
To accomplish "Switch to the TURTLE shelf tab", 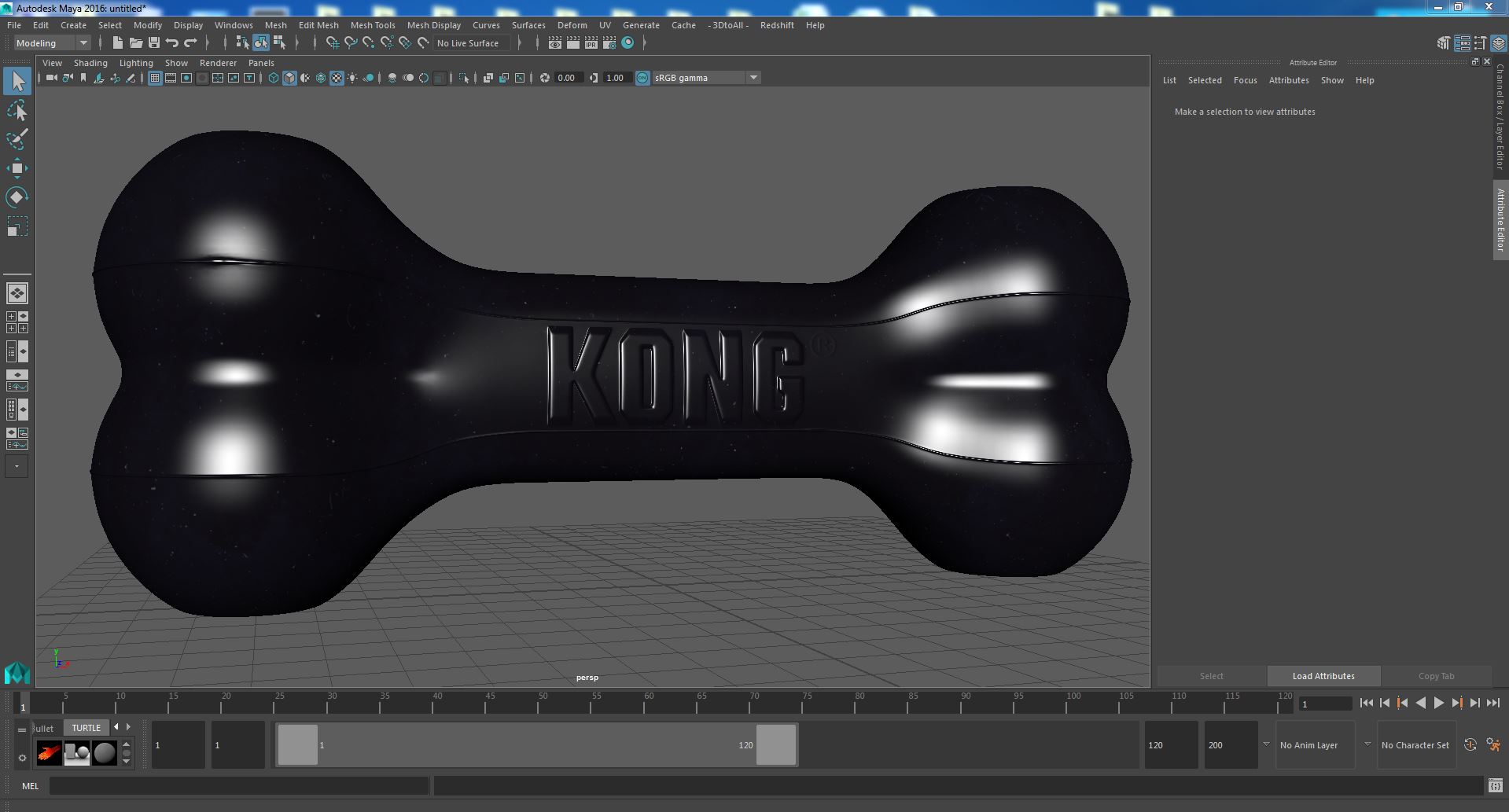I will click(x=86, y=728).
